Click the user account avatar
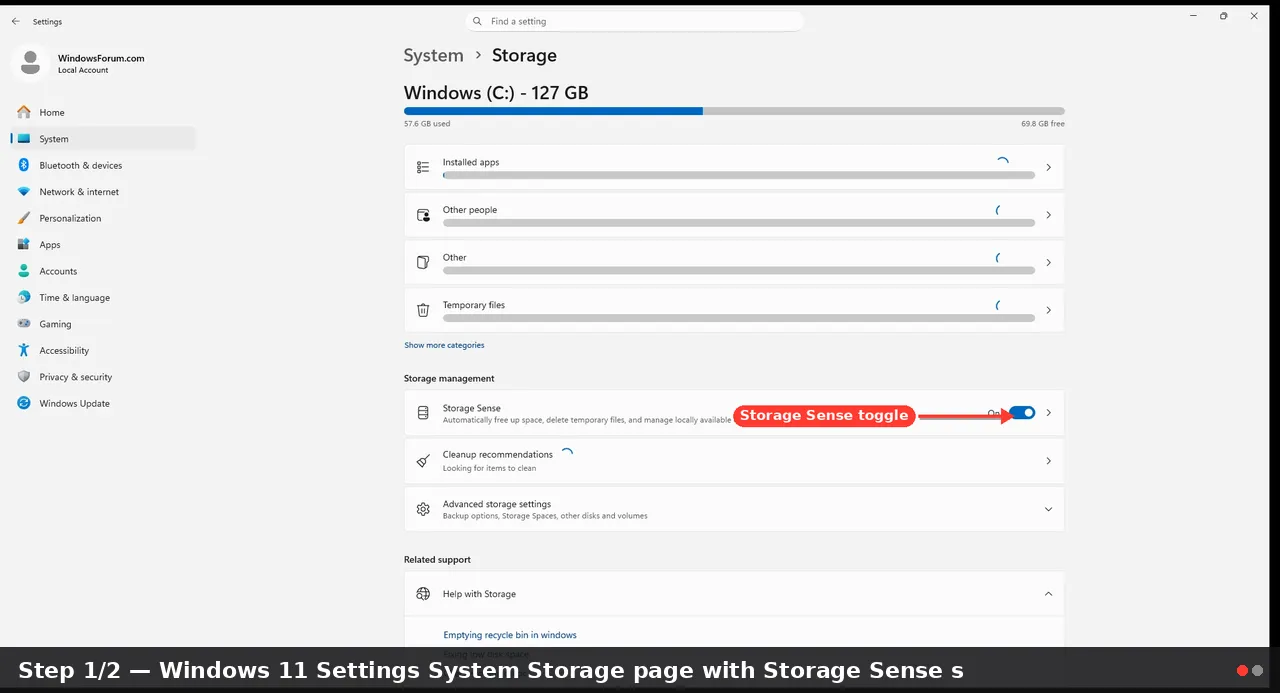Image resolution: width=1280 pixels, height=693 pixels. click(x=30, y=63)
